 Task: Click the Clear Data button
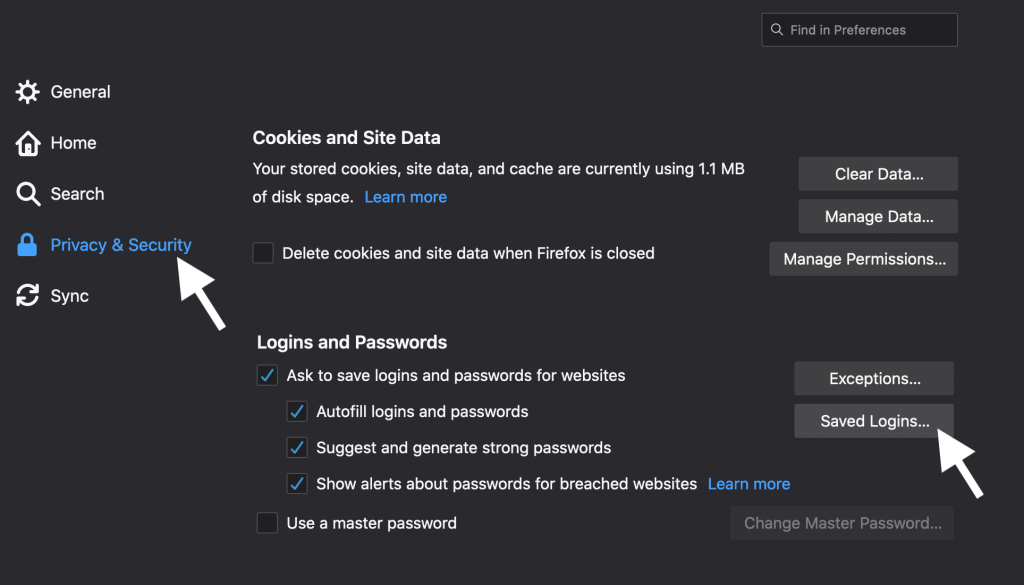pos(878,174)
